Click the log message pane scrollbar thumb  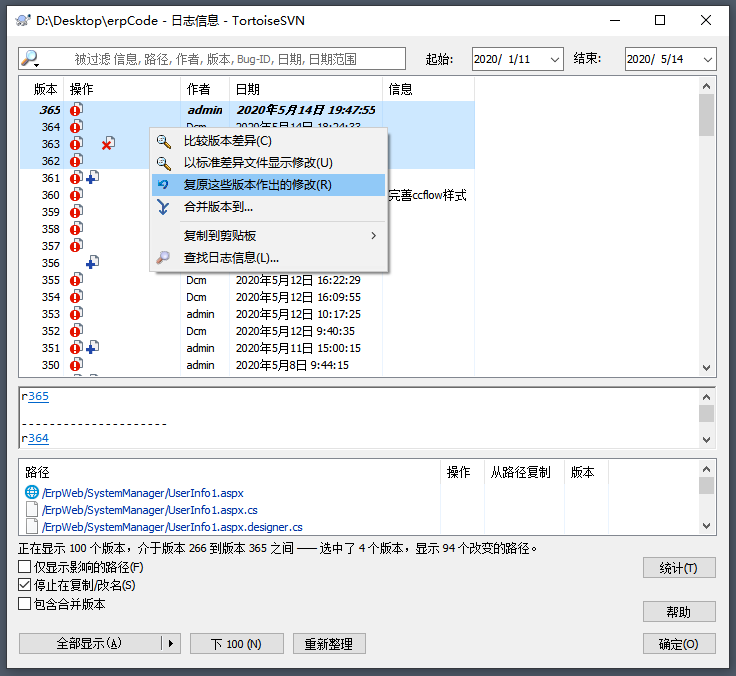point(706,414)
